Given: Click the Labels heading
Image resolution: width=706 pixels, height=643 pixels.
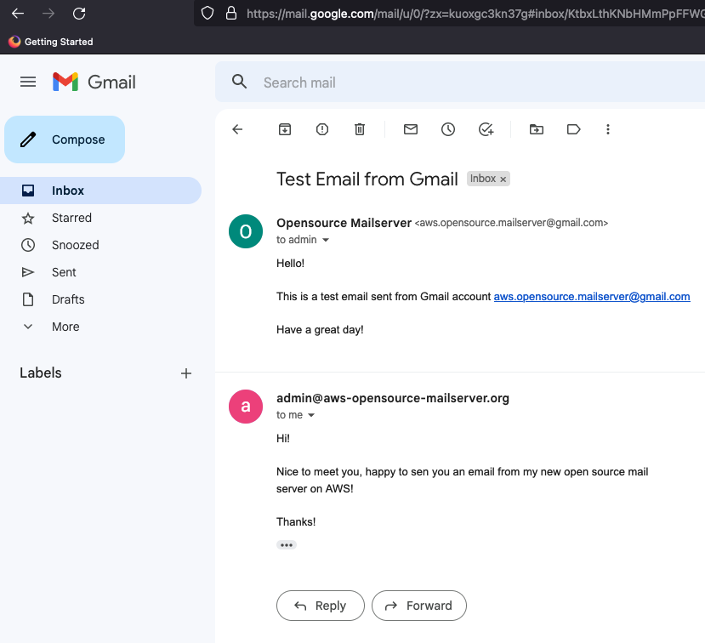Looking at the screenshot, I should click(41, 373).
